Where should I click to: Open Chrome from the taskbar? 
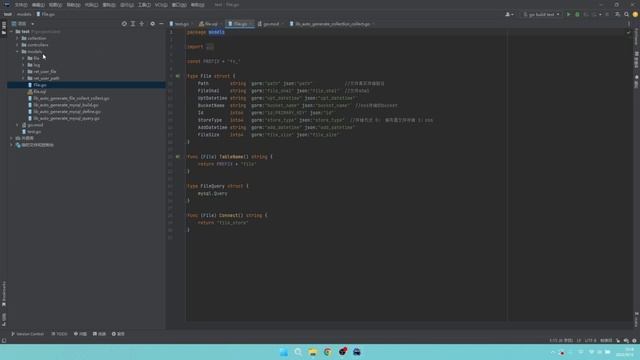(x=327, y=352)
